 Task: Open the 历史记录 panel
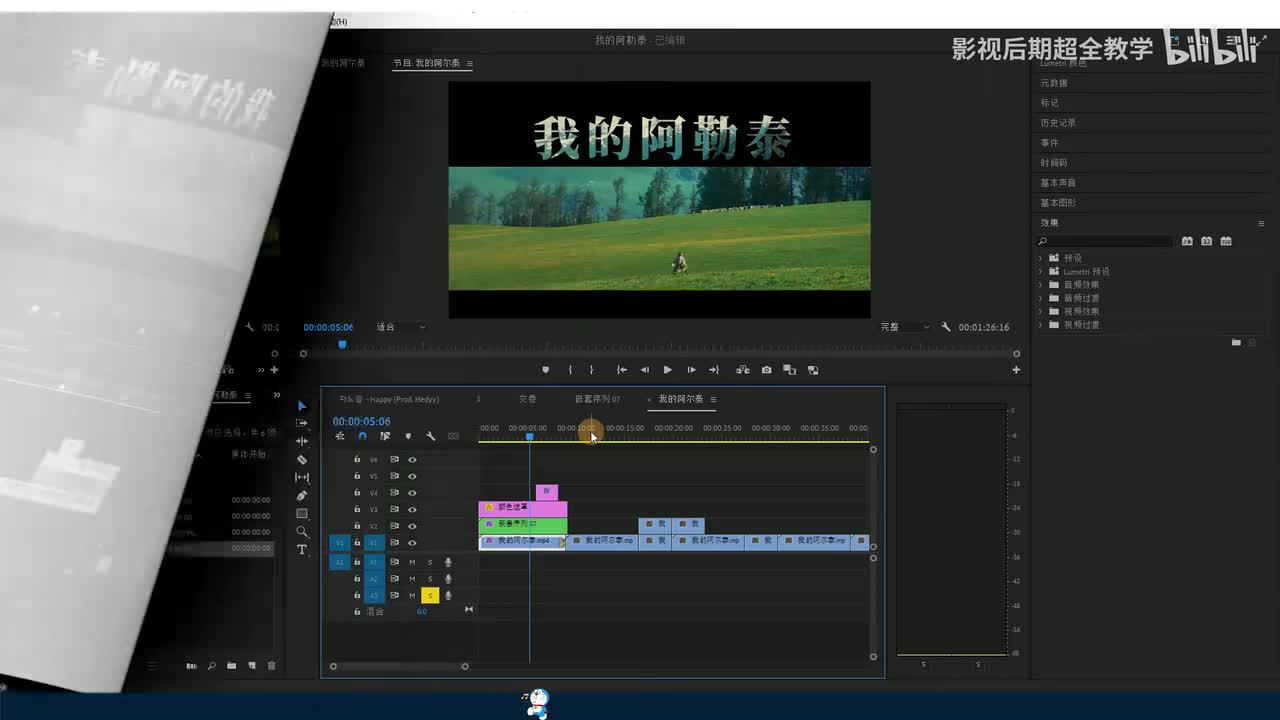point(1058,123)
